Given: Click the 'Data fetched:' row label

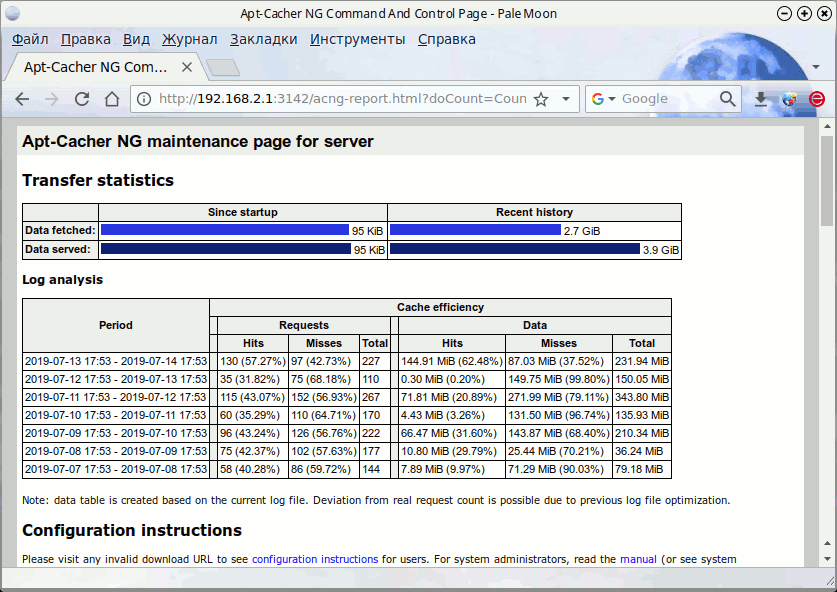Looking at the screenshot, I should pyautogui.click(x=60, y=230).
